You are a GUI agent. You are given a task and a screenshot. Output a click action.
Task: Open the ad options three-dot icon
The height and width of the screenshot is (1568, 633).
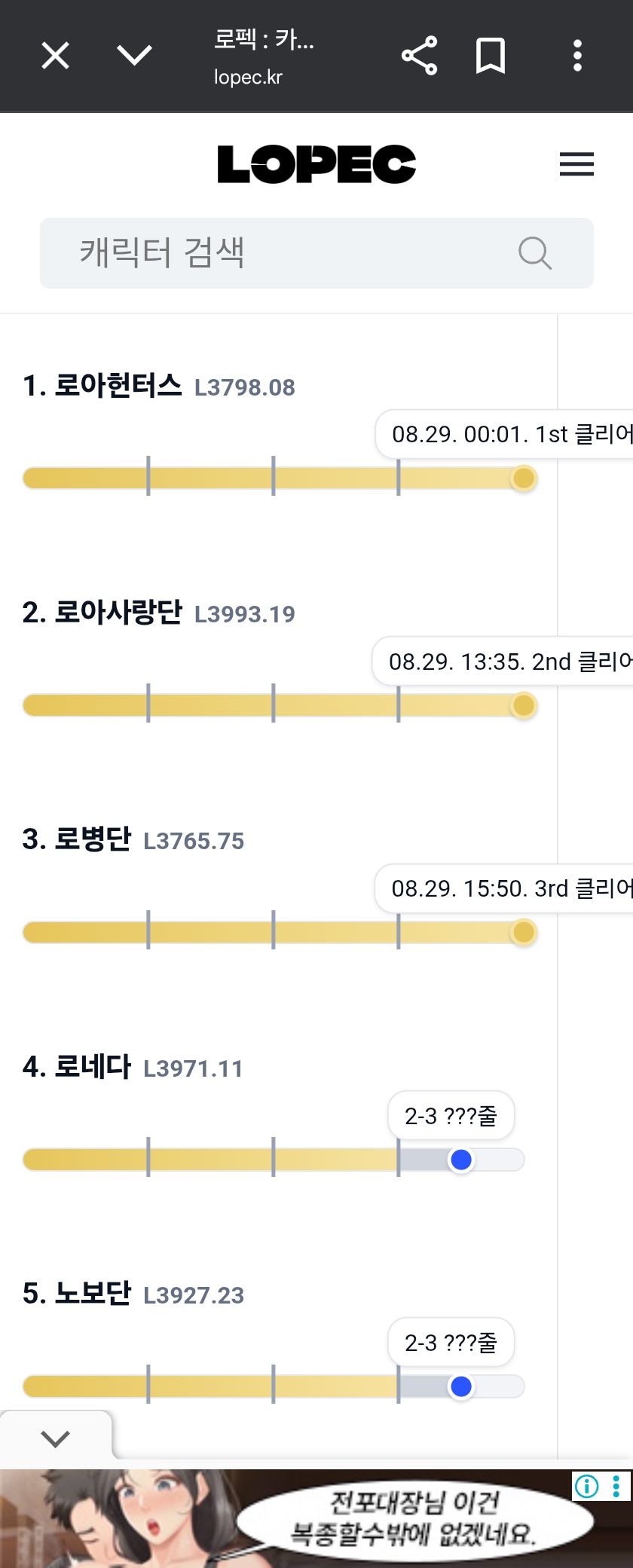pyautogui.click(x=616, y=1486)
